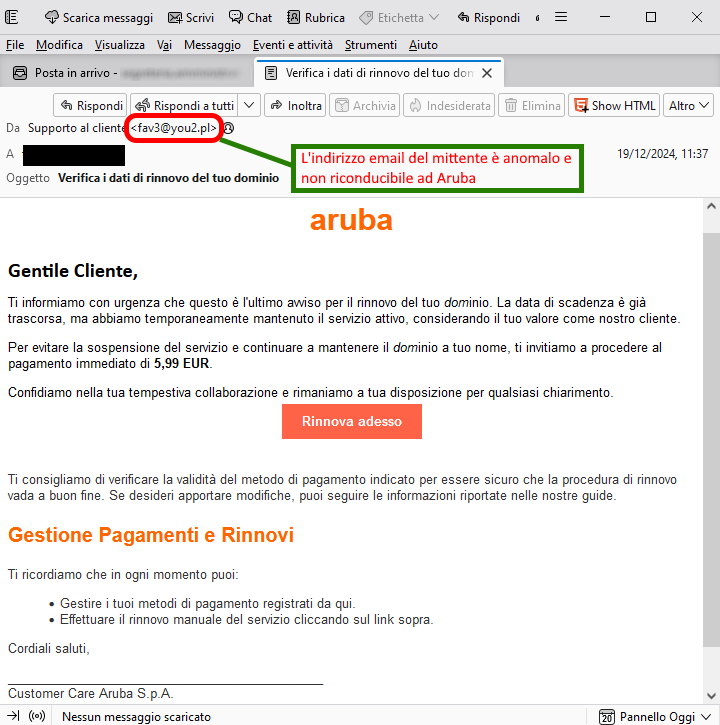The width and height of the screenshot is (720, 725).
Task: Click Rispondi a tutti button
Action: pos(184,105)
